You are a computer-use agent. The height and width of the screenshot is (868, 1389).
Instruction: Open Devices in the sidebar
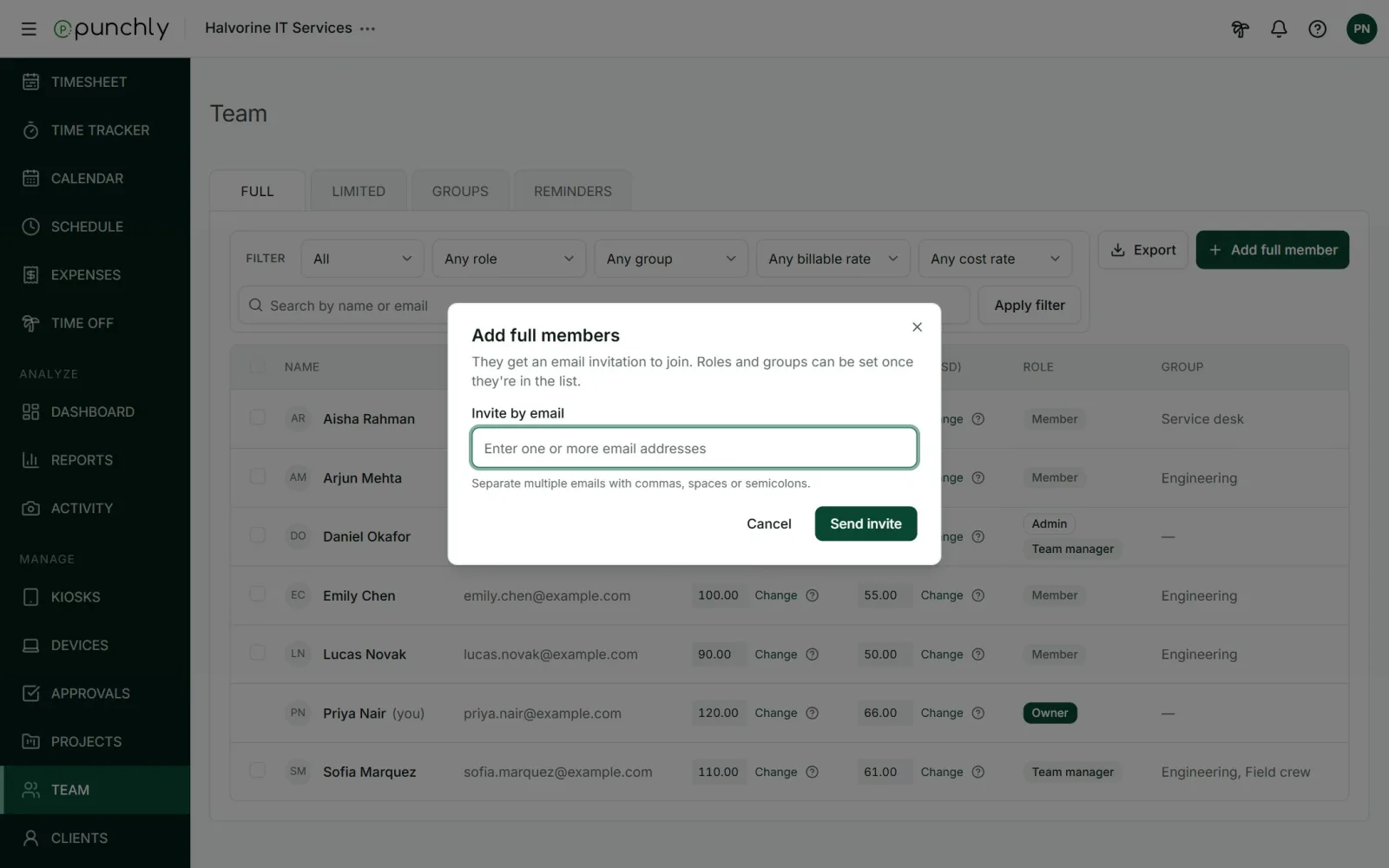click(x=95, y=645)
